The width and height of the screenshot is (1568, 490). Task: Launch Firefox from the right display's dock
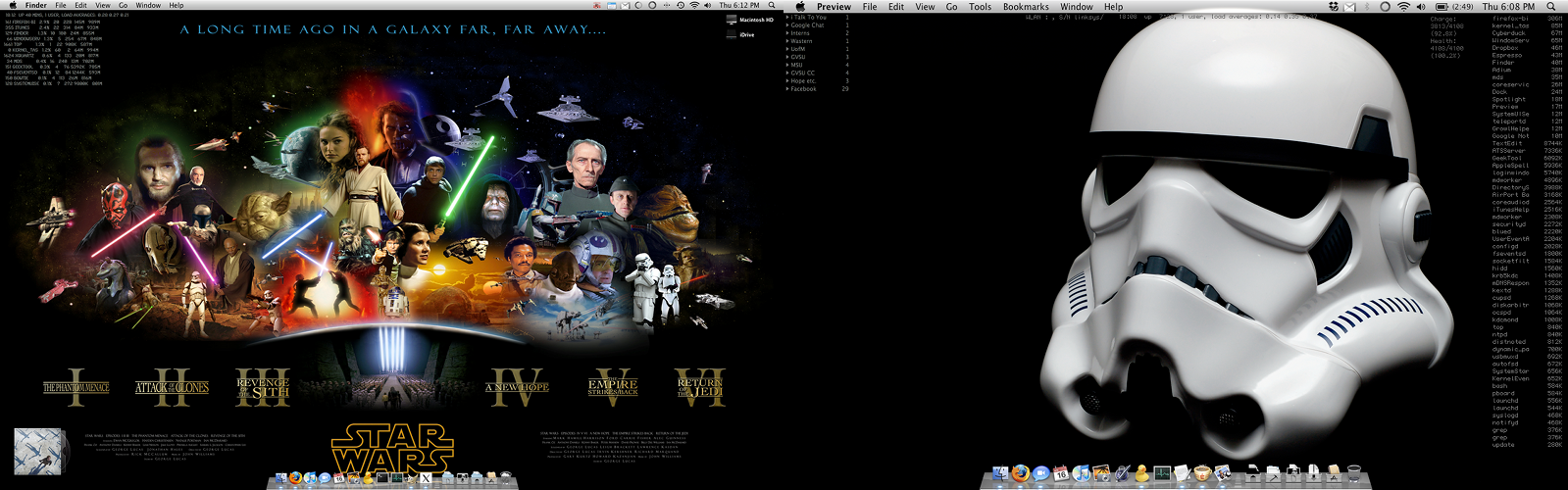[x=1020, y=473]
